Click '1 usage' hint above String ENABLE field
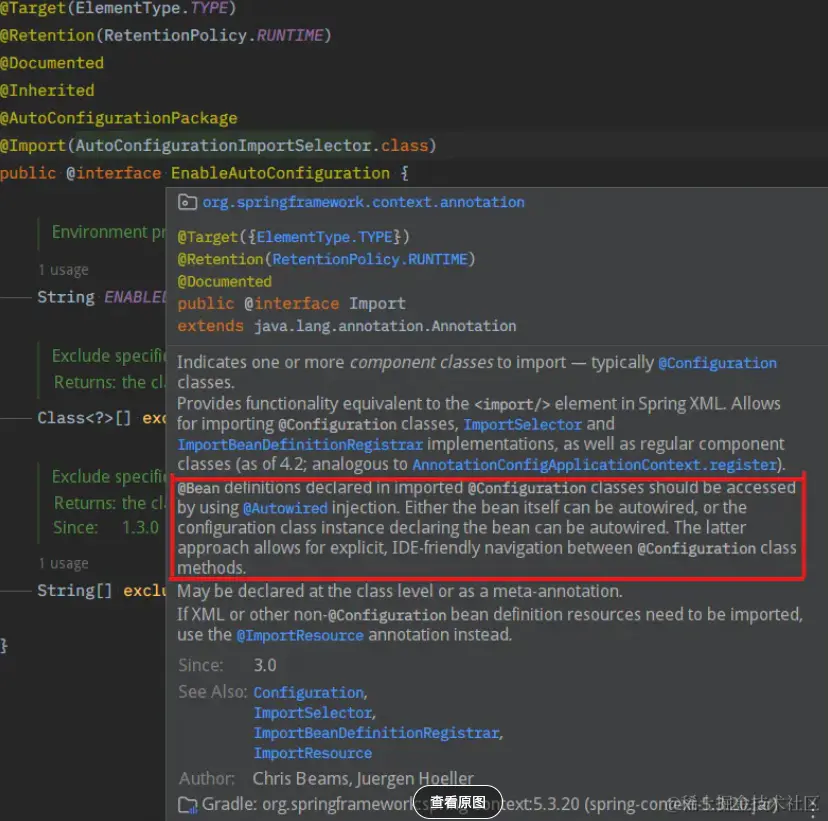The image size is (828, 821). [63, 270]
